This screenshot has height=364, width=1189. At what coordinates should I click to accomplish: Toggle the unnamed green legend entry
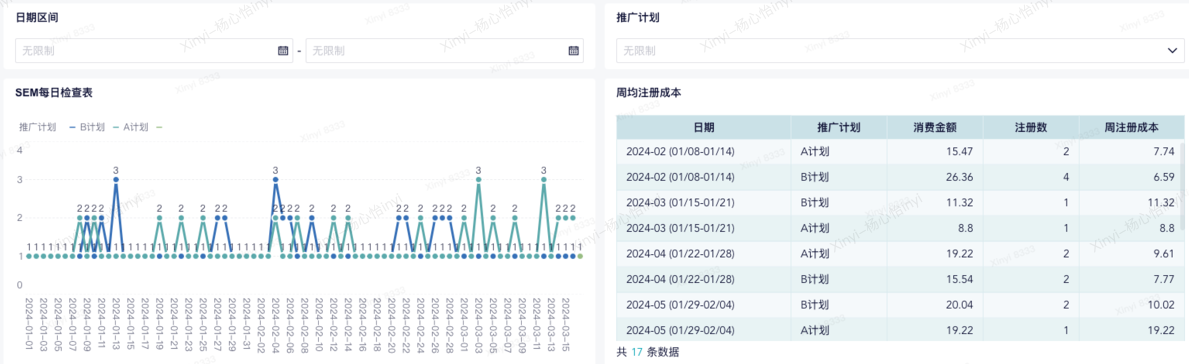click(x=159, y=127)
